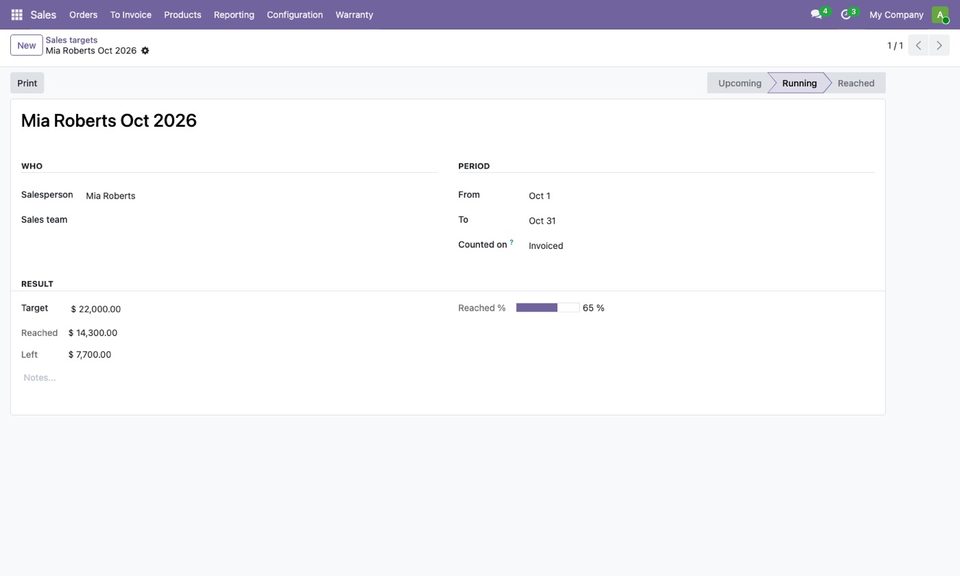Open the Warranty menu
This screenshot has height=576, width=960.
[x=354, y=15]
